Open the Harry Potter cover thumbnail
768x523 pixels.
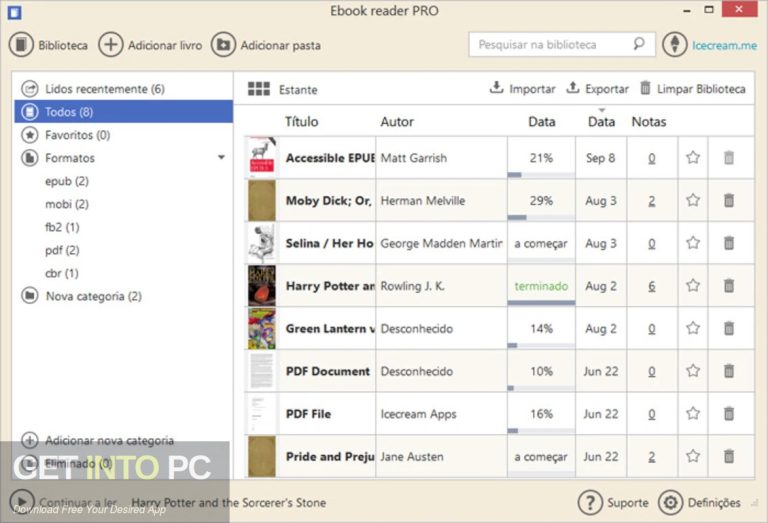point(262,285)
